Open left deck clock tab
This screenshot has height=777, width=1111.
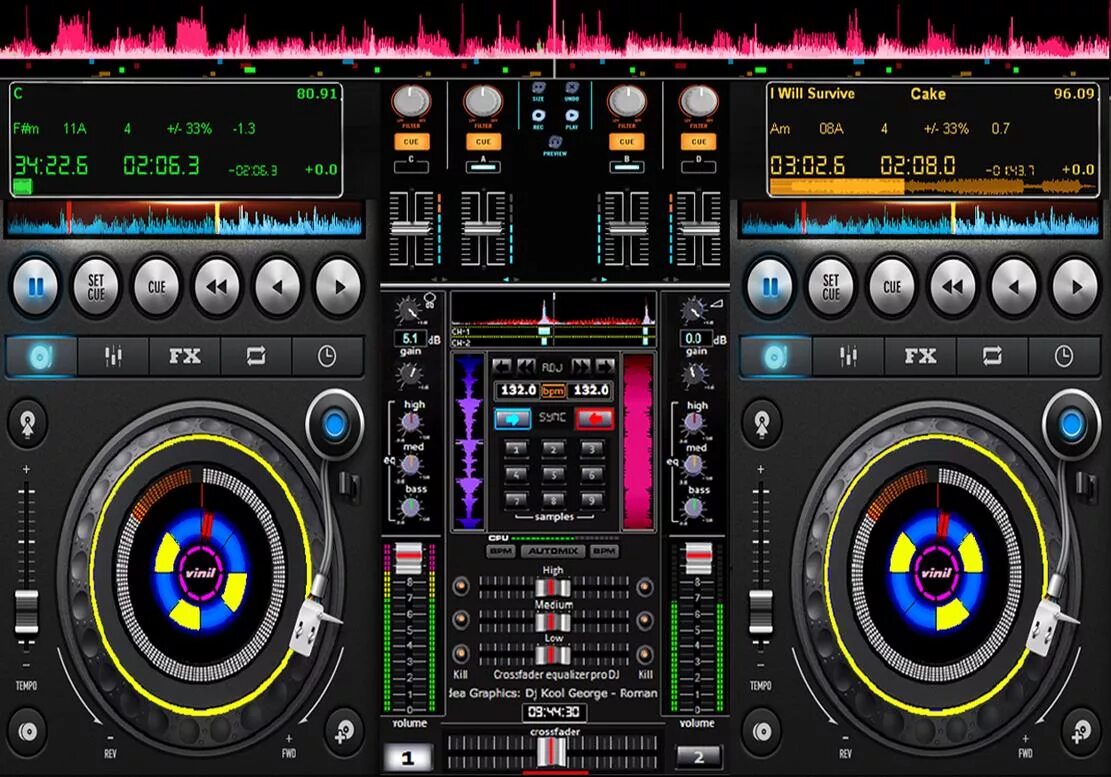coord(327,356)
